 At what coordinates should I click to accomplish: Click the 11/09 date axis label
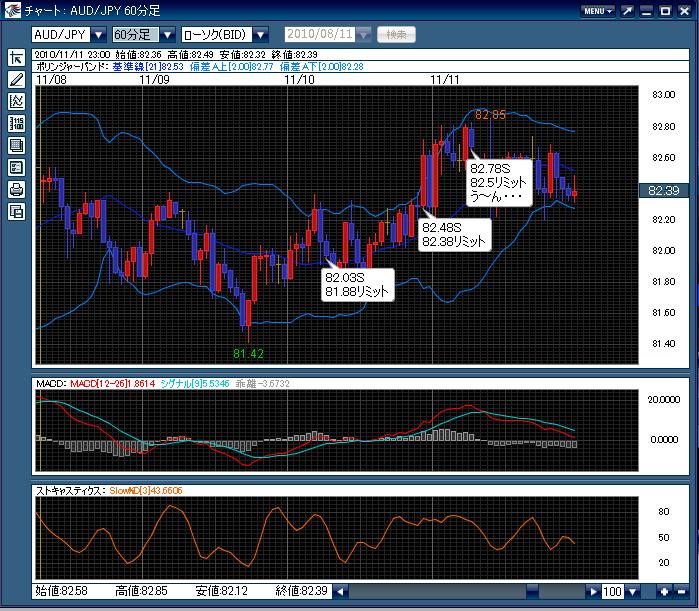[x=154, y=80]
